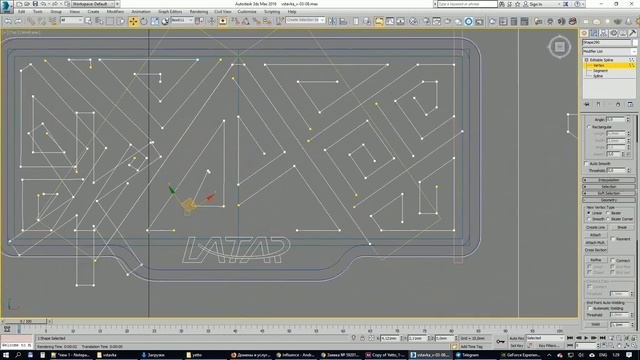
Task: Collapse the Geometry rollout
Action: point(609,200)
